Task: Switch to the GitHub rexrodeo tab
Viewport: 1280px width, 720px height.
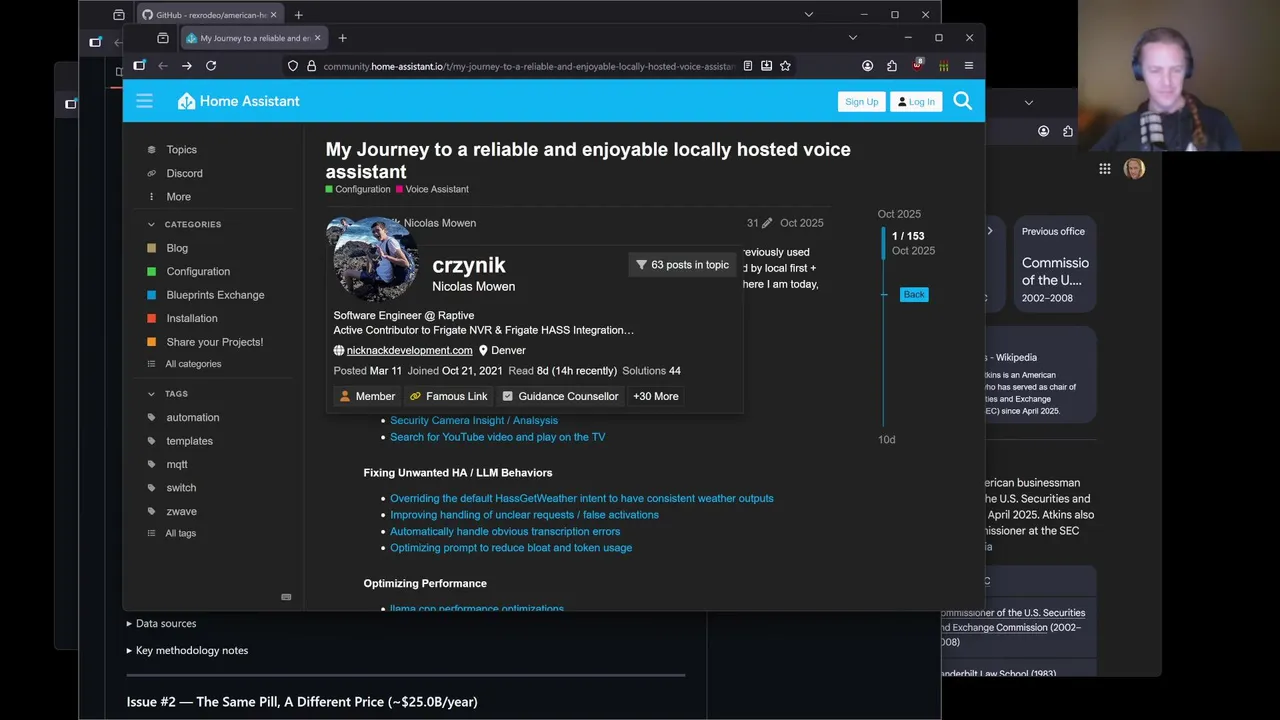Action: coord(209,15)
